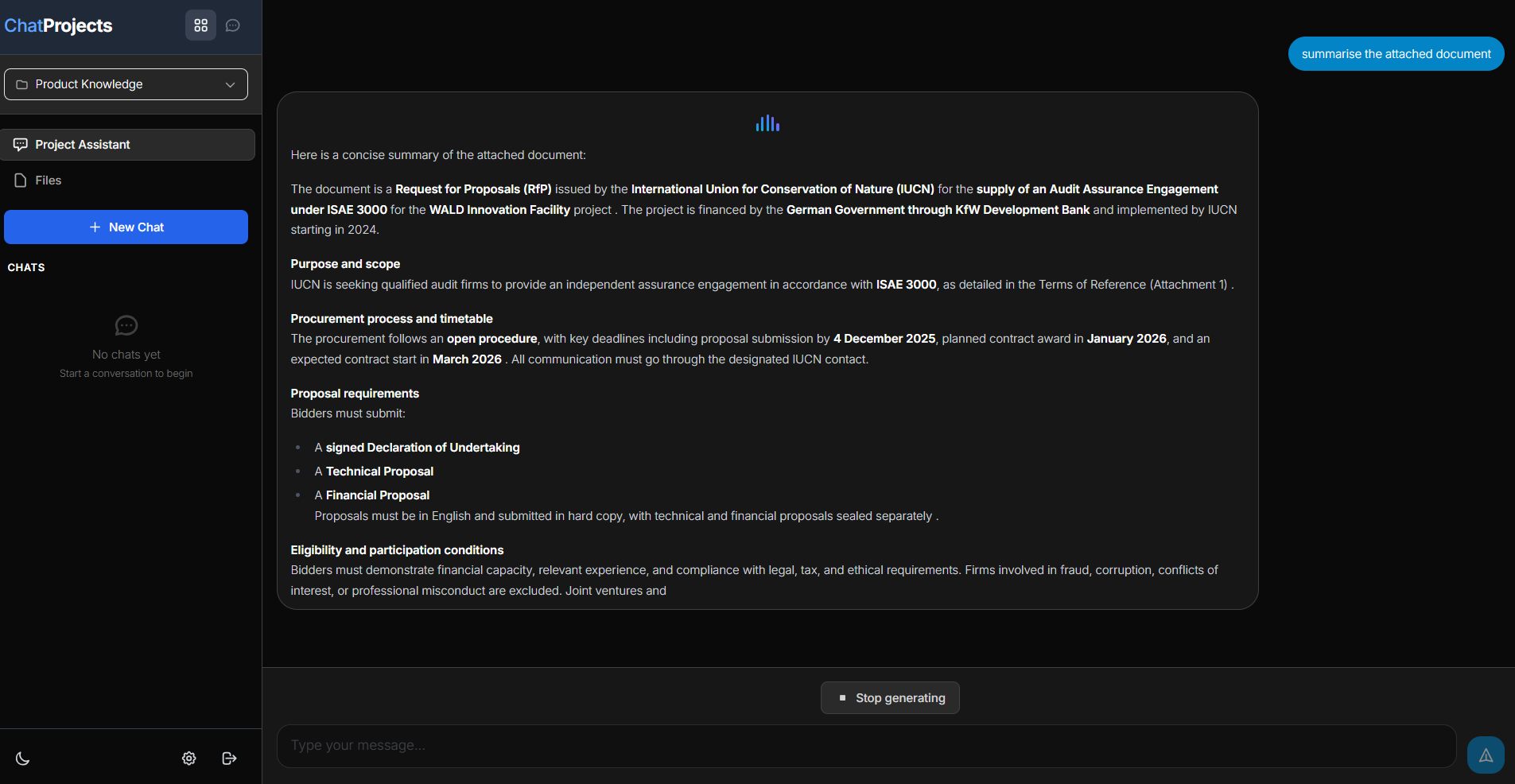
Task: Click the 'Proposal requirements' heading
Action: 355,394
